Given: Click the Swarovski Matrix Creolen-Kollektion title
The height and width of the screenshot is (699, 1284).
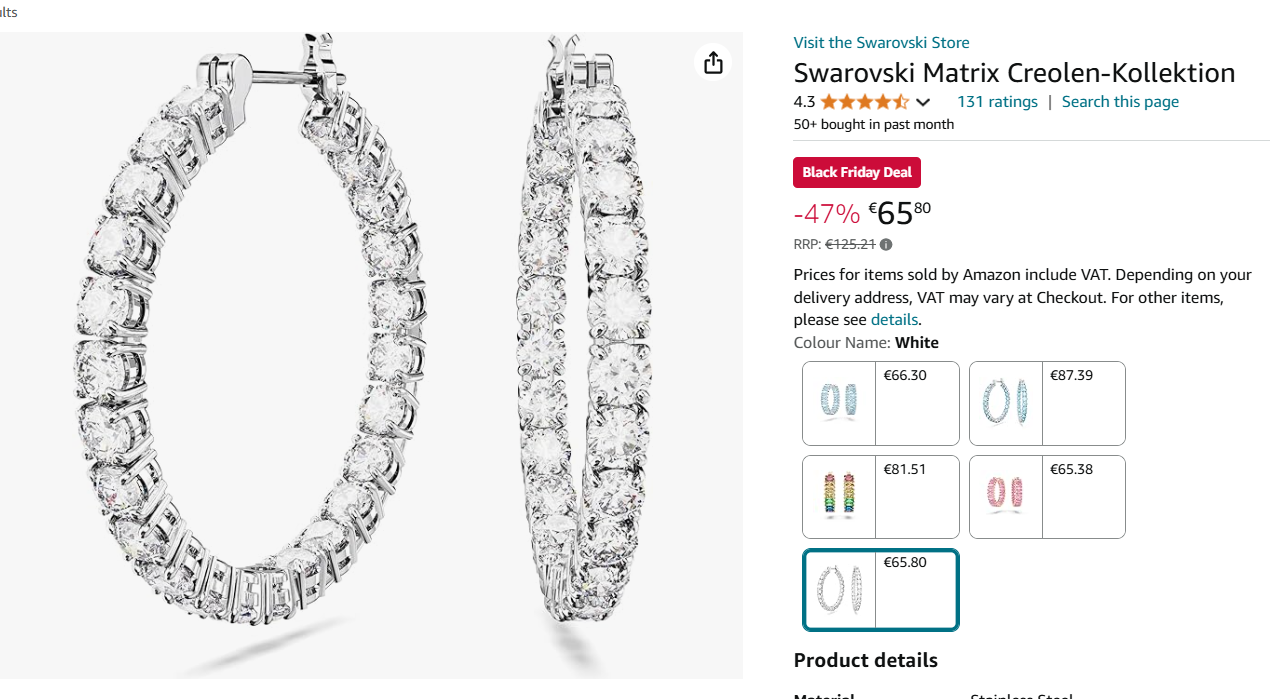Looking at the screenshot, I should pyautogui.click(x=1014, y=73).
